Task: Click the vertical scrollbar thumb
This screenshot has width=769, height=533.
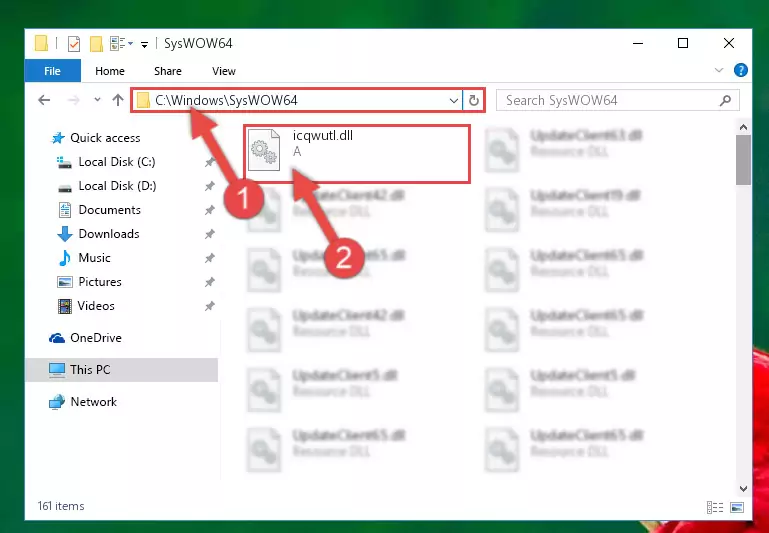Action: pyautogui.click(x=743, y=160)
